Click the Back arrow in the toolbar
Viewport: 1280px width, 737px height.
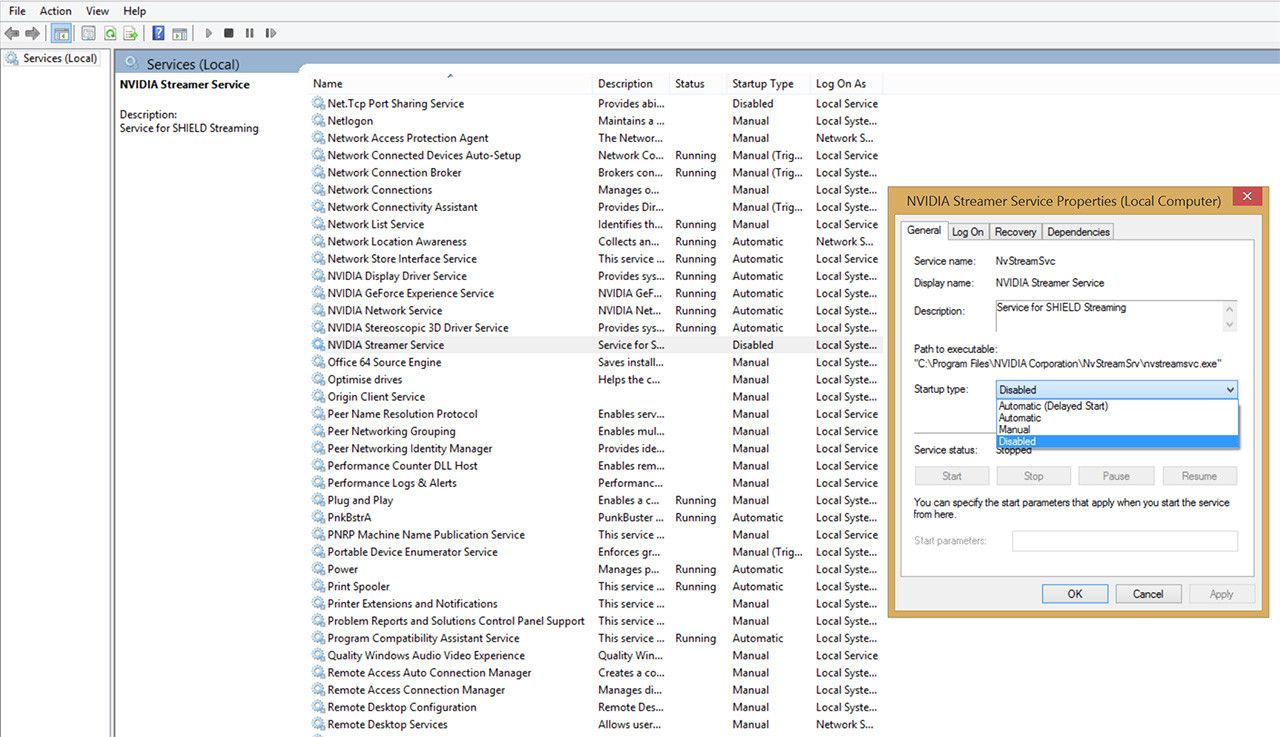12,33
